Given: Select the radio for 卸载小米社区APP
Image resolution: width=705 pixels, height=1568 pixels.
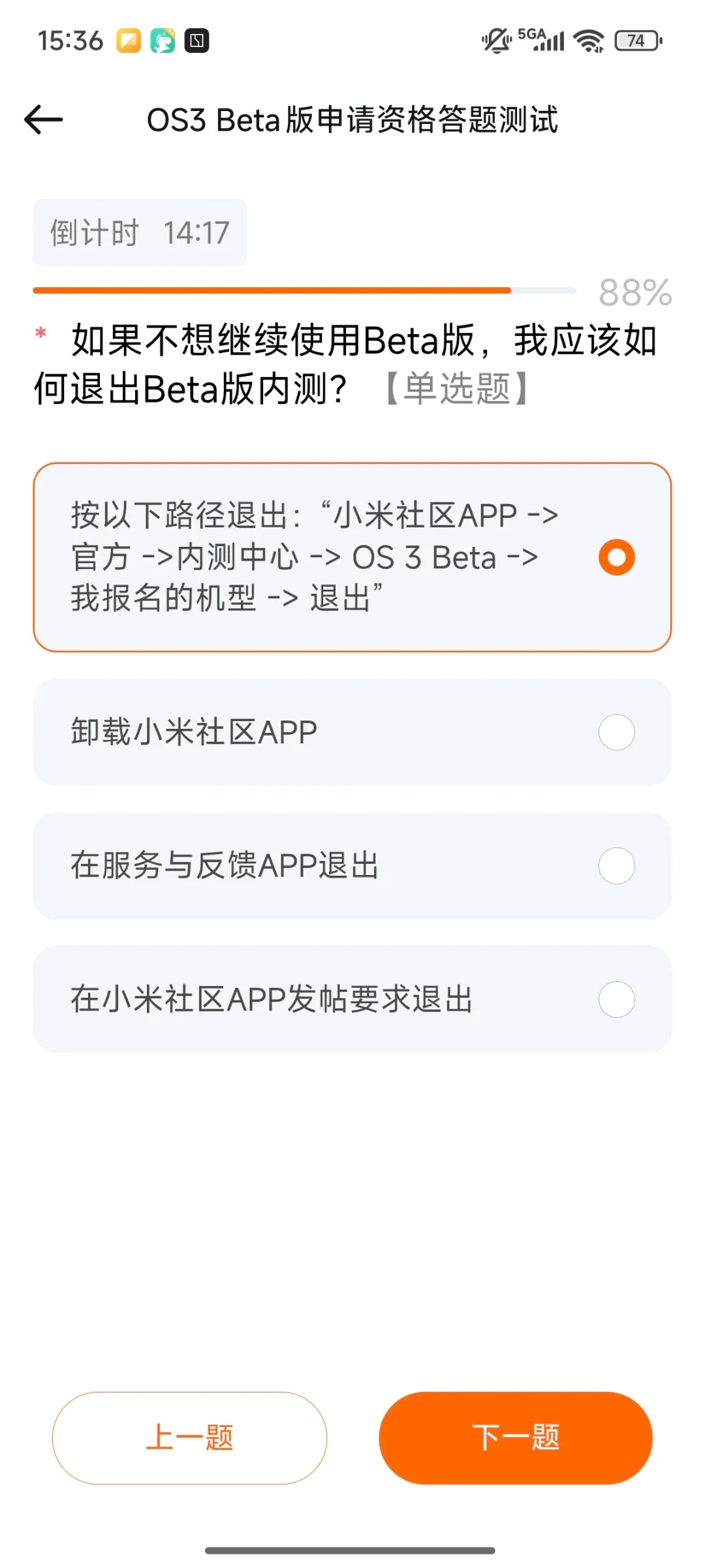Looking at the screenshot, I should tap(616, 732).
